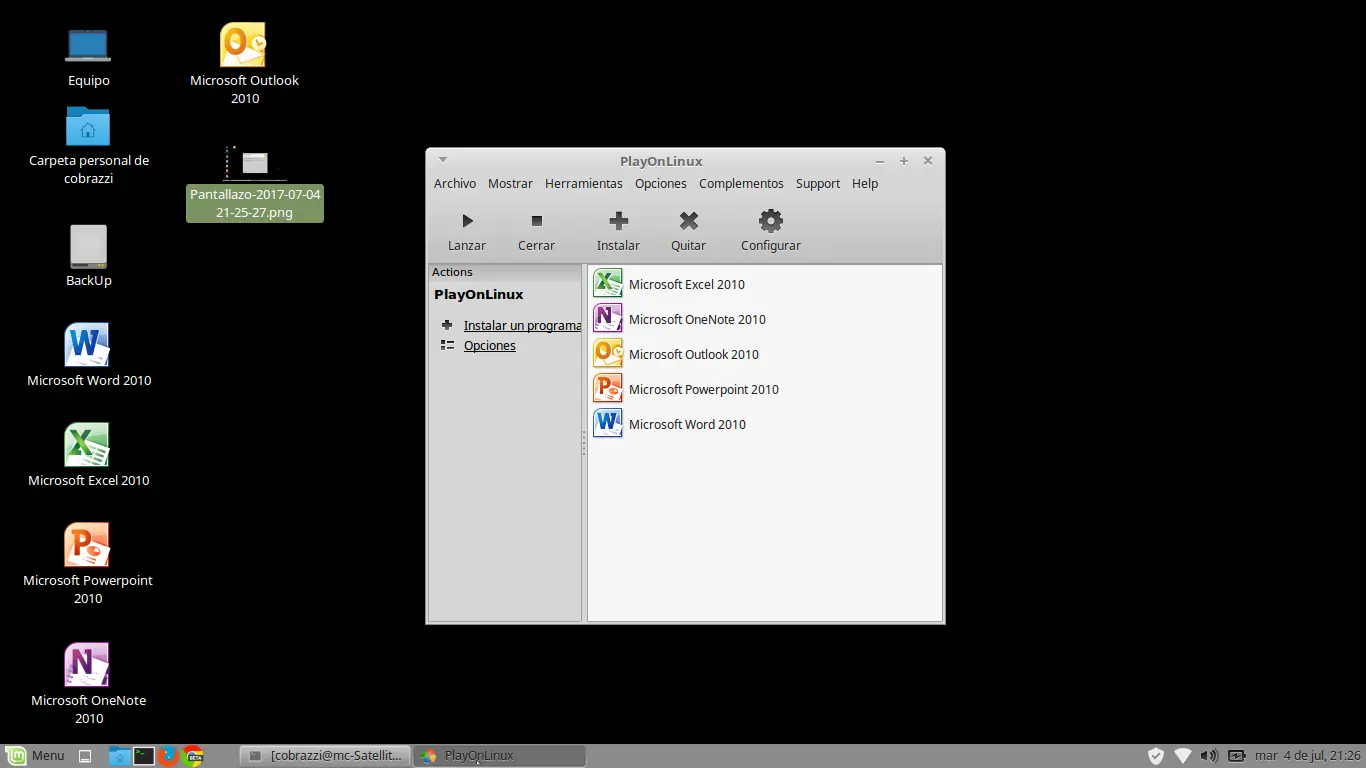This screenshot has height=768, width=1366.
Task: Click the Microsoft OneNote 2010 desktop icon
Action: point(87,665)
